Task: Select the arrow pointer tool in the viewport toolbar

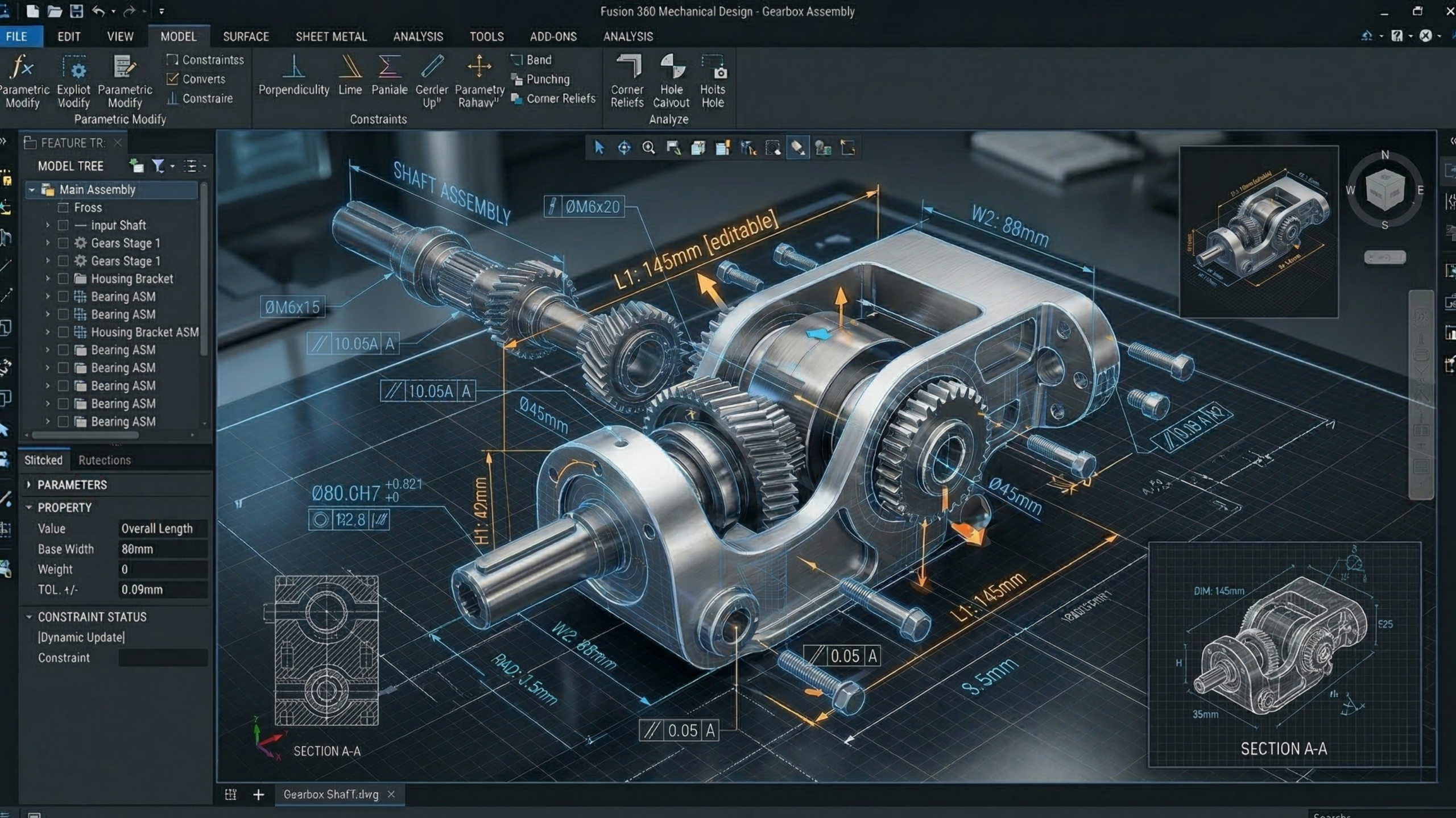Action: (x=599, y=147)
